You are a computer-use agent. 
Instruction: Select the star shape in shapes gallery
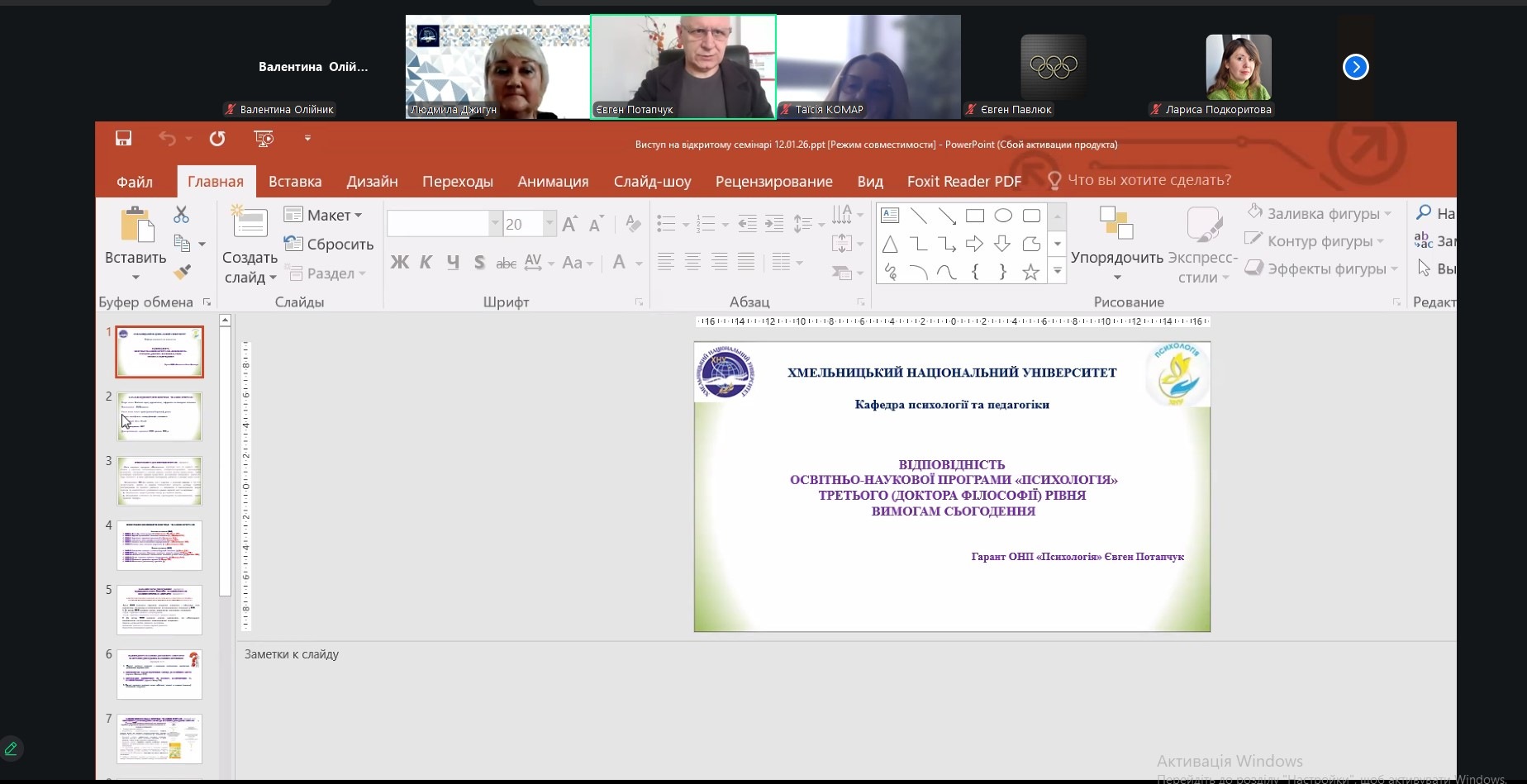click(x=1030, y=272)
